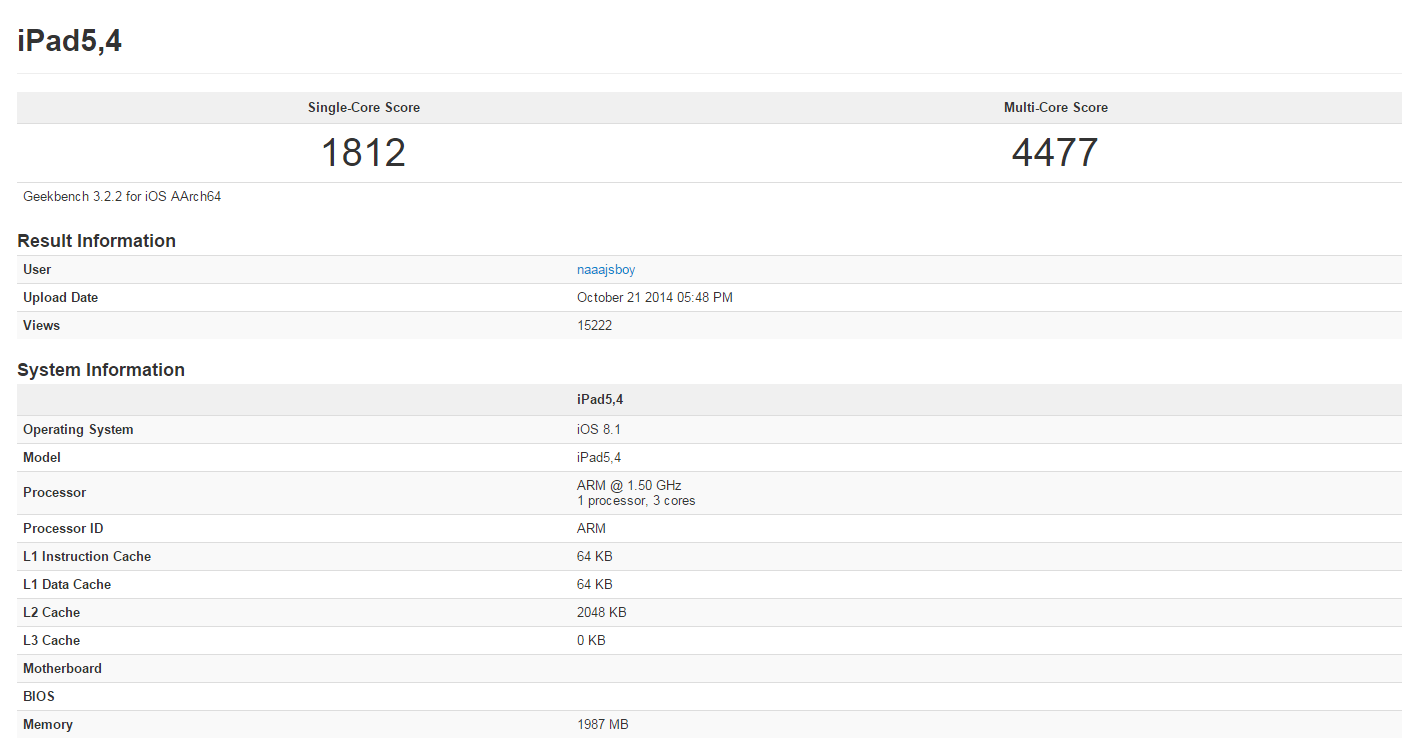Image resolution: width=1416 pixels, height=756 pixels.
Task: Select the 1 processor, 3 cores text
Action: click(636, 501)
